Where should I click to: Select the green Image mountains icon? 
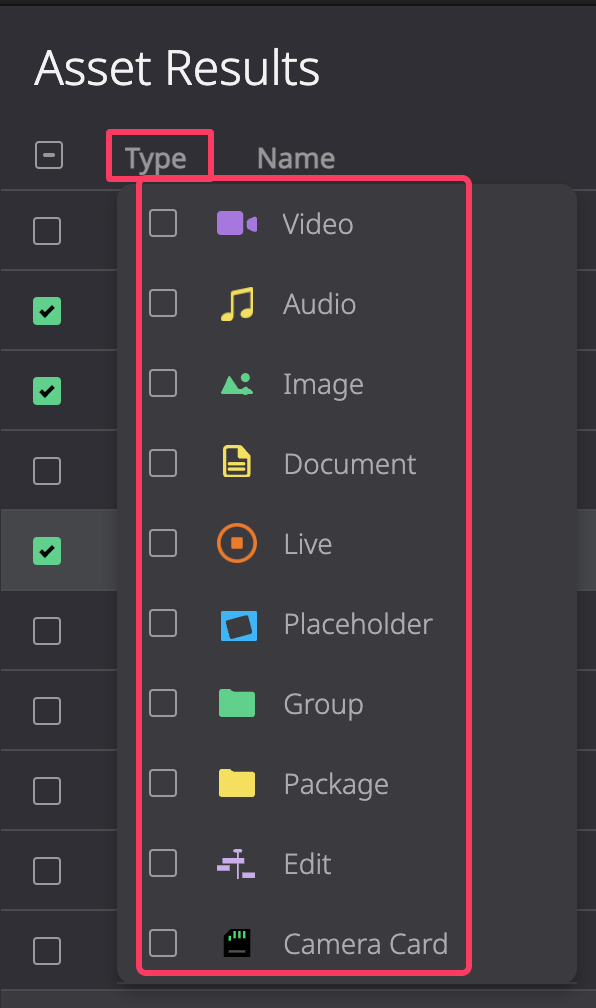click(x=237, y=384)
